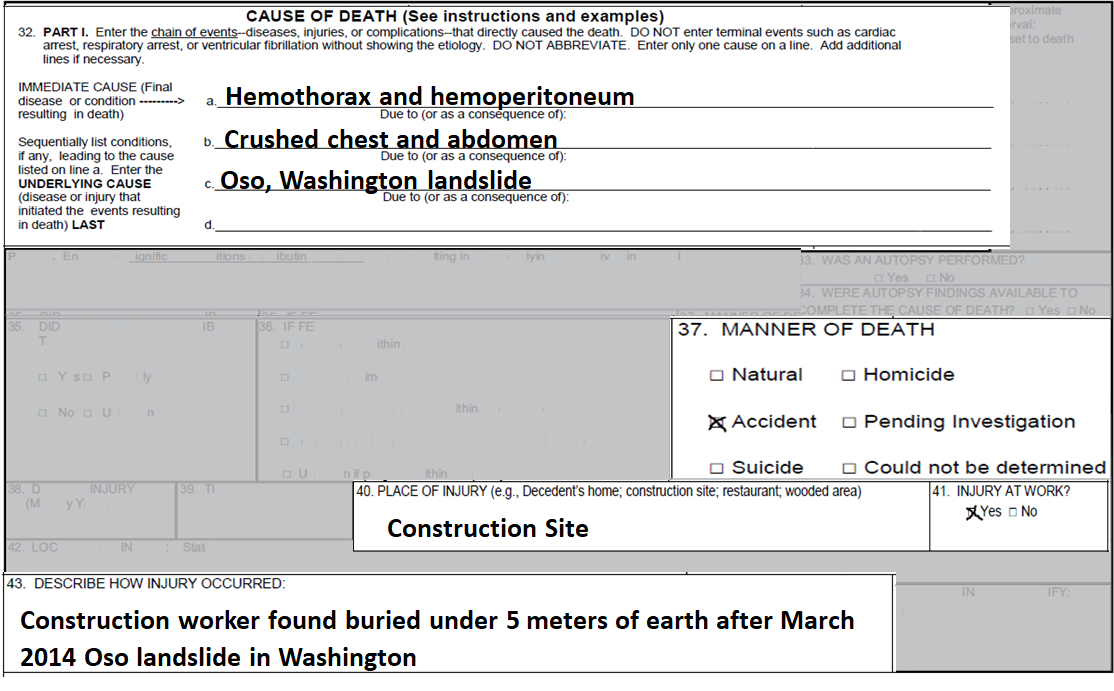Screen dimensions: 1114x691
Task: Click the Construction Site place of injury entry
Action: click(x=487, y=528)
